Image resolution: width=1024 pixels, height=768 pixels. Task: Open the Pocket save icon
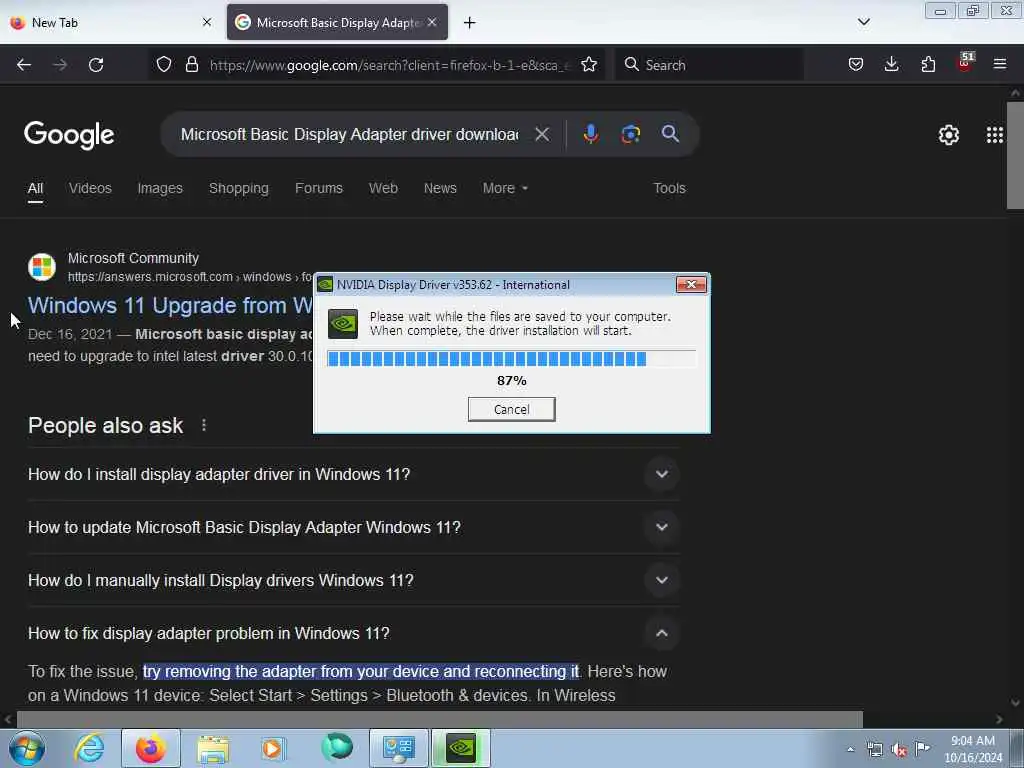click(856, 64)
